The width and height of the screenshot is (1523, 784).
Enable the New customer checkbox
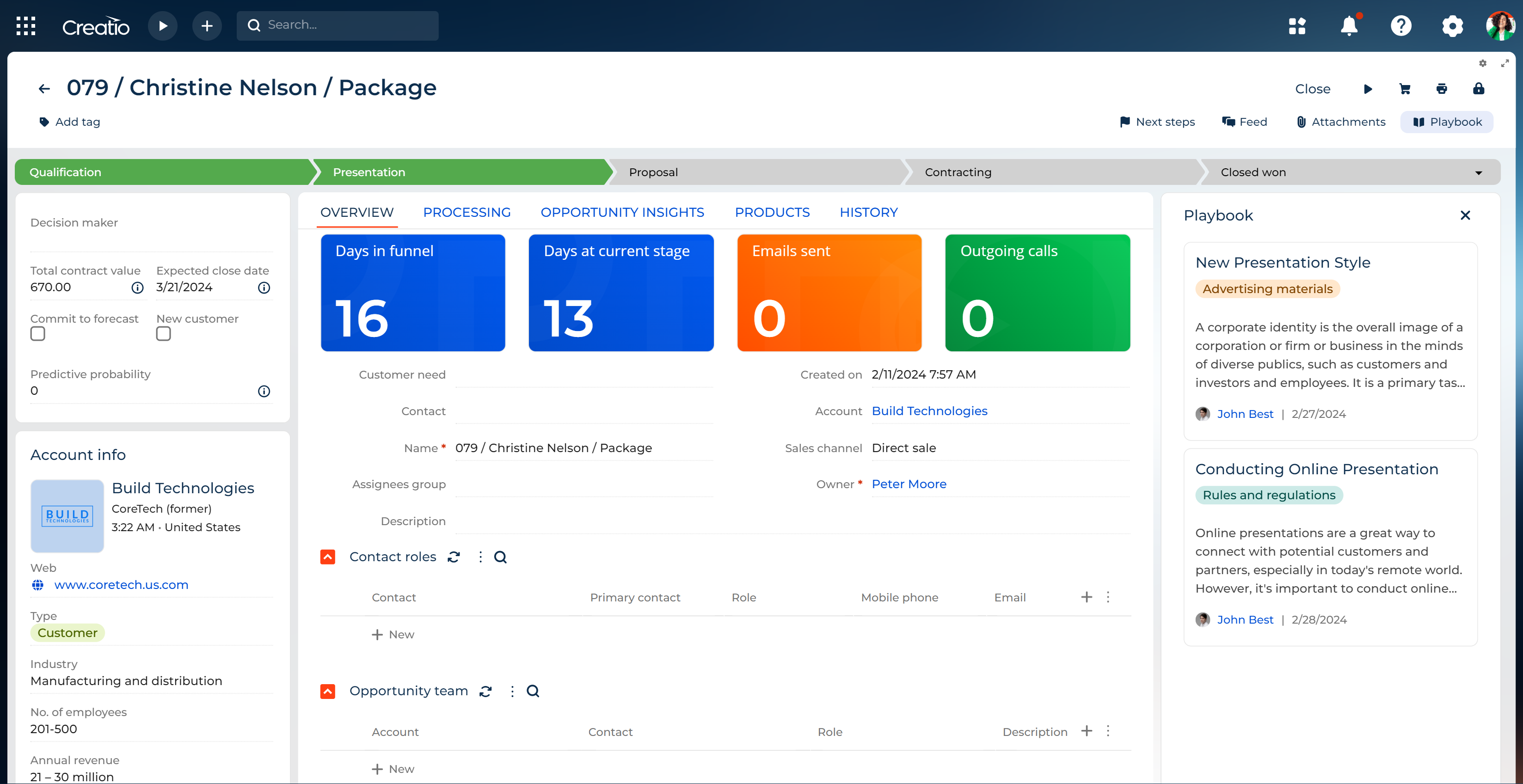pos(163,333)
